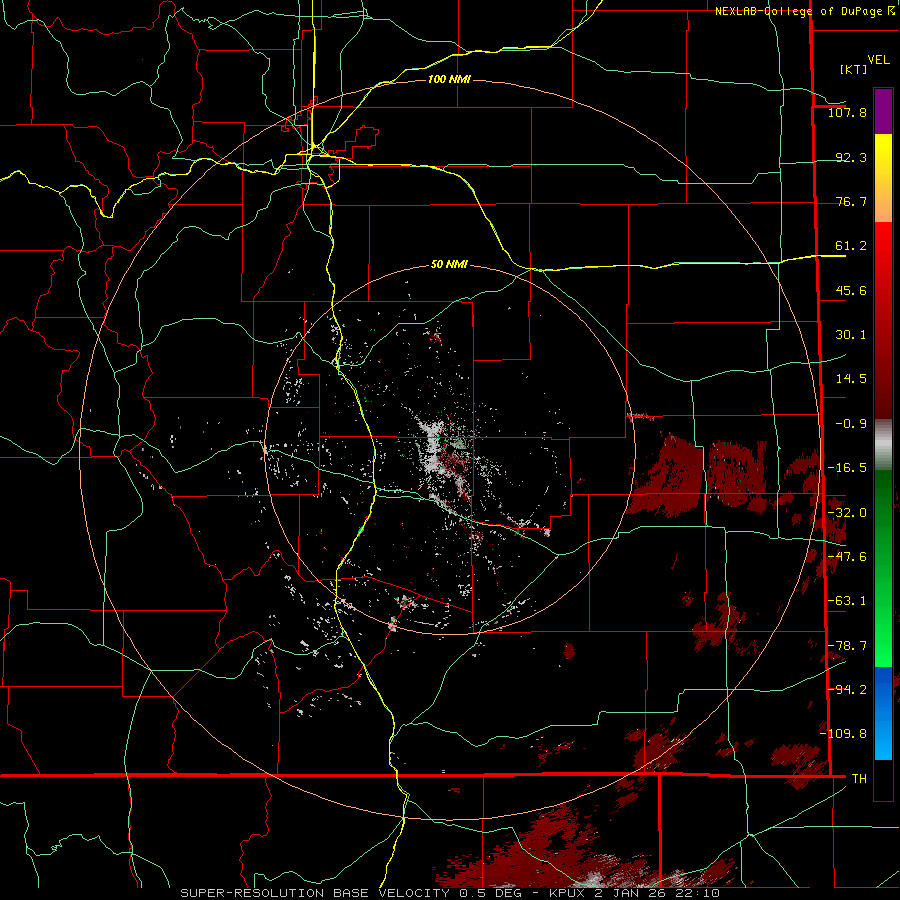Click the 2 JAN 26 date in caption

tap(632, 893)
